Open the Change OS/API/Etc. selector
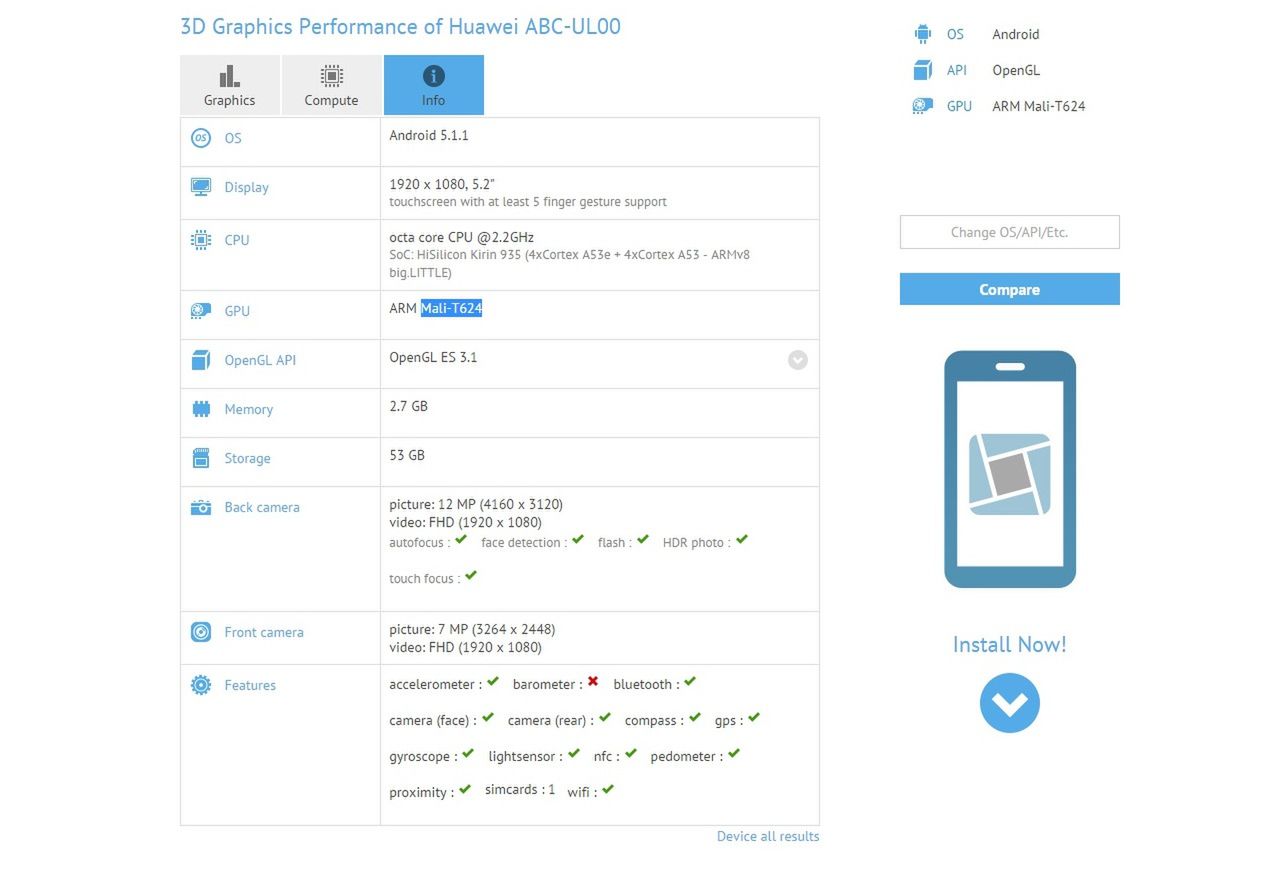 [1010, 232]
